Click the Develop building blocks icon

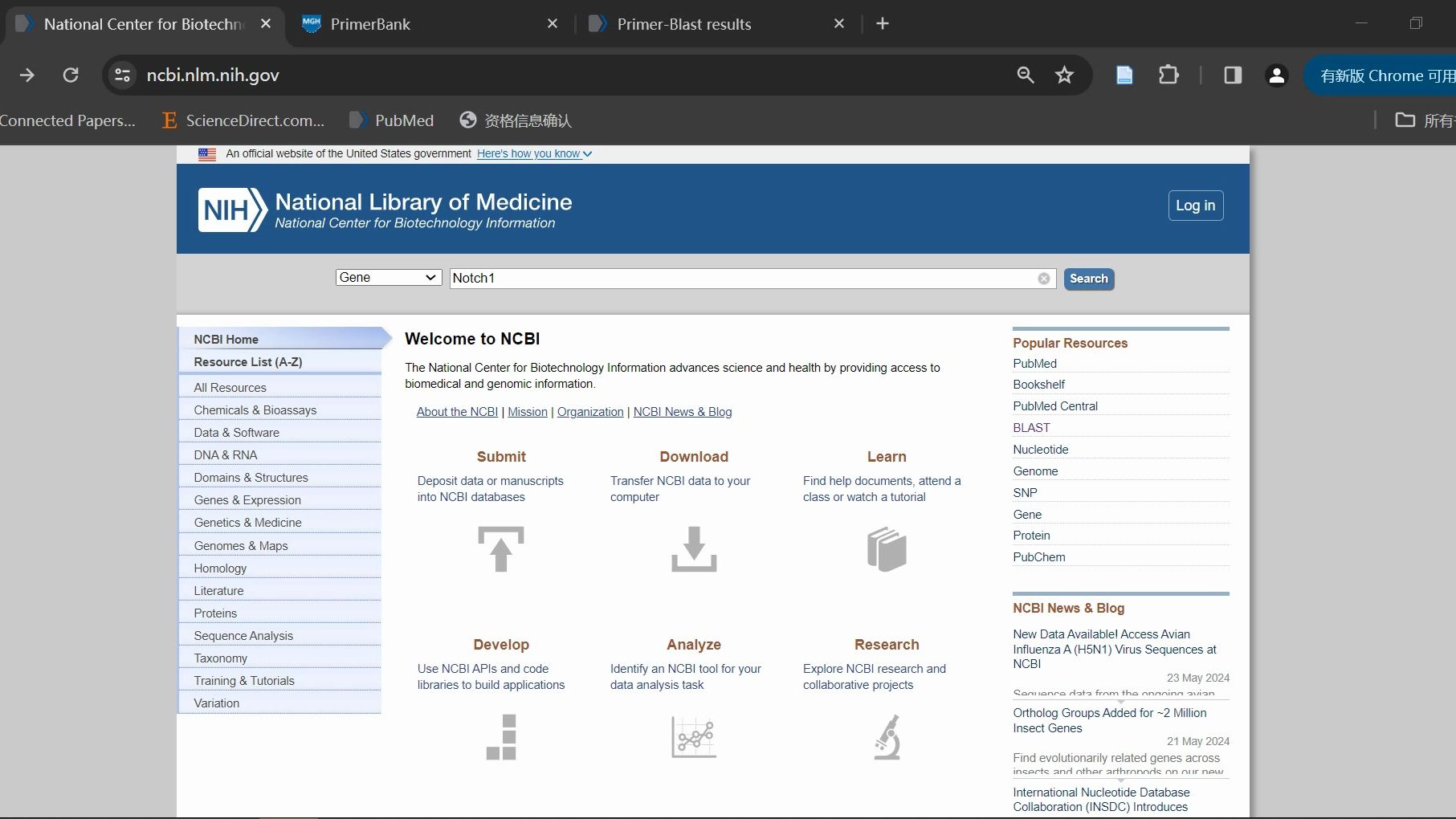coord(501,737)
